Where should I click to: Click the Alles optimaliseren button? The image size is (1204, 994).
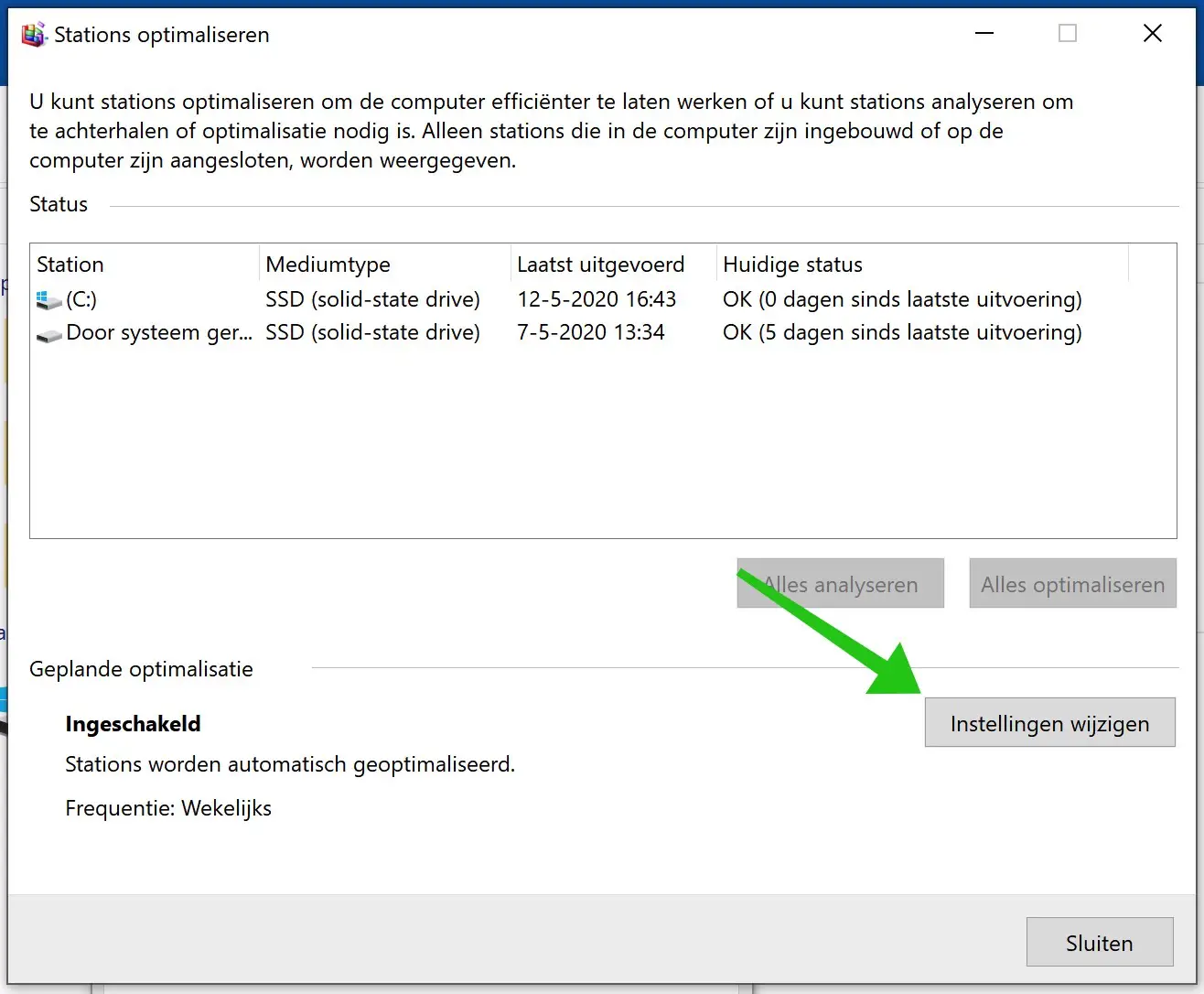(x=1072, y=584)
